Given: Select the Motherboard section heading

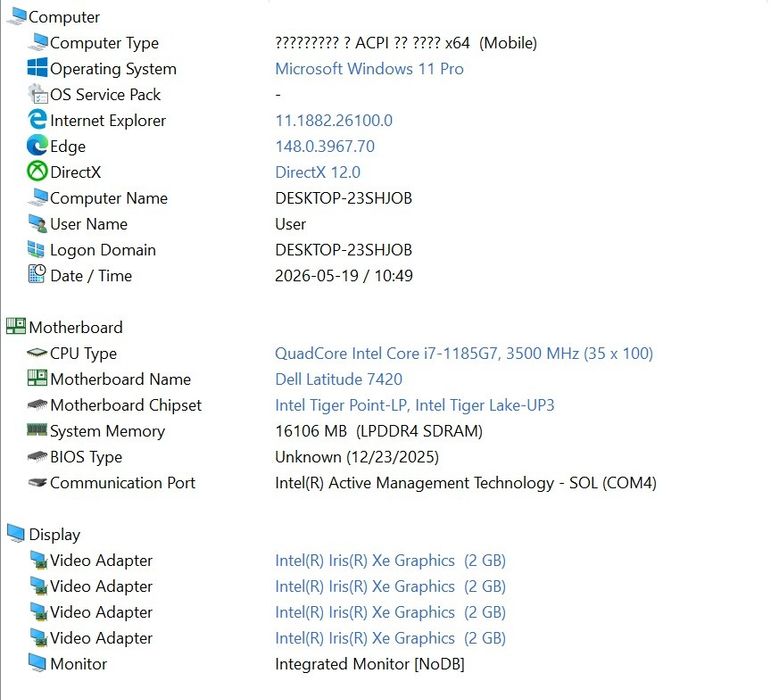Looking at the screenshot, I should (76, 327).
